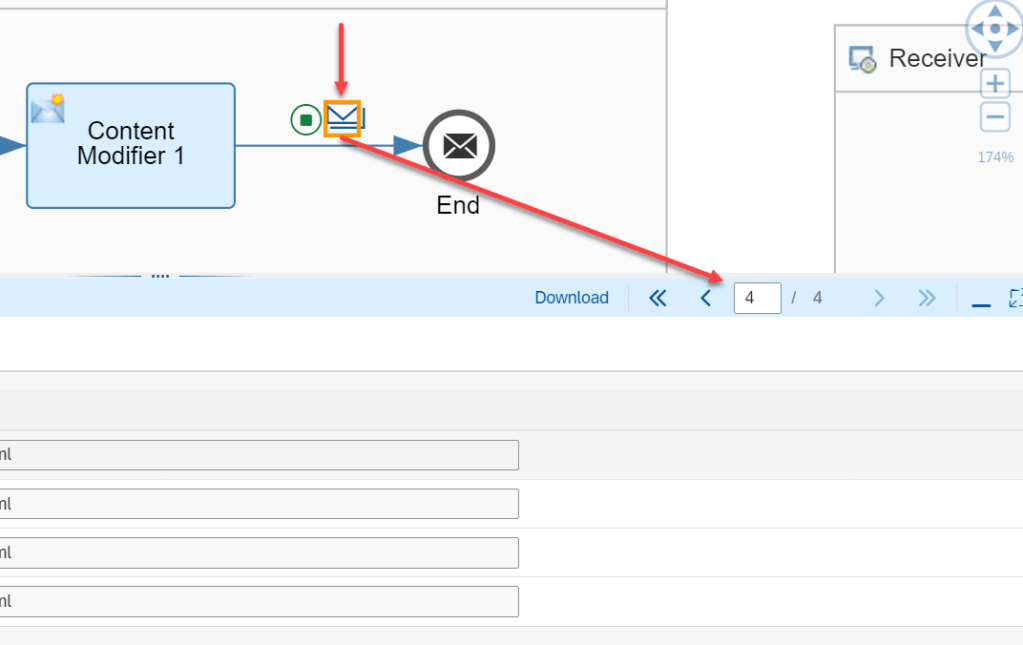Jump to the last page with the double-right arrow
The width and height of the screenshot is (1023, 645).
pos(927,298)
